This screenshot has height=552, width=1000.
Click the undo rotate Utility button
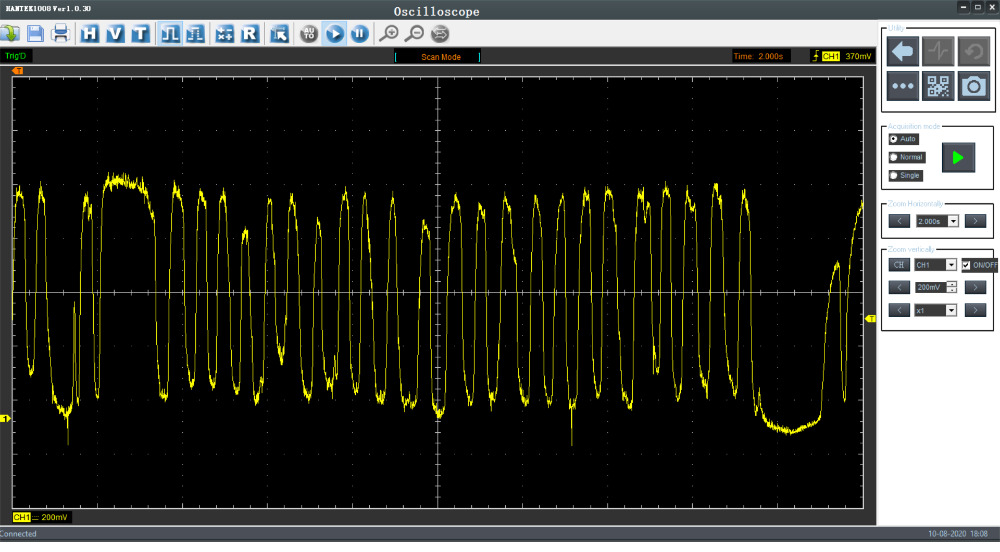[x=974, y=51]
